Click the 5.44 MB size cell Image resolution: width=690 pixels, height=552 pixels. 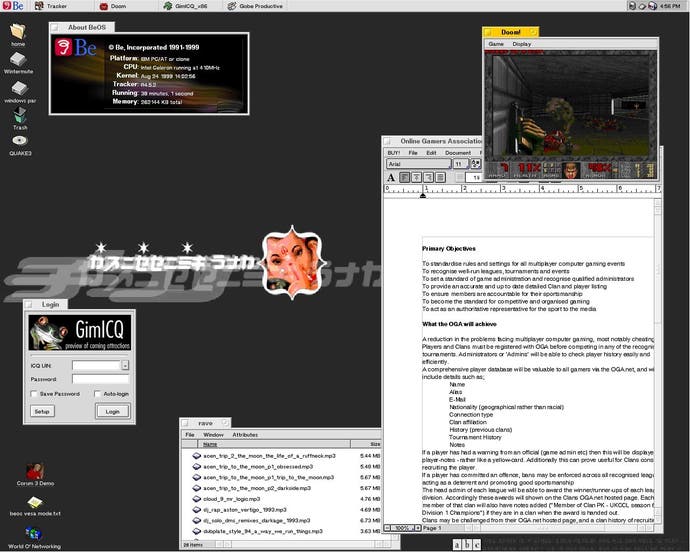point(370,456)
